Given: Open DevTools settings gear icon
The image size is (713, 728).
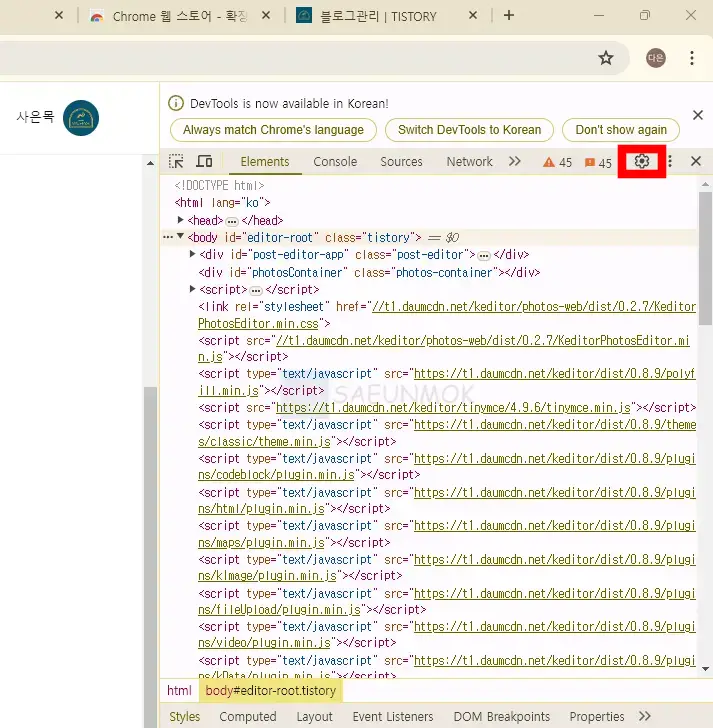Looking at the screenshot, I should click(642, 161).
